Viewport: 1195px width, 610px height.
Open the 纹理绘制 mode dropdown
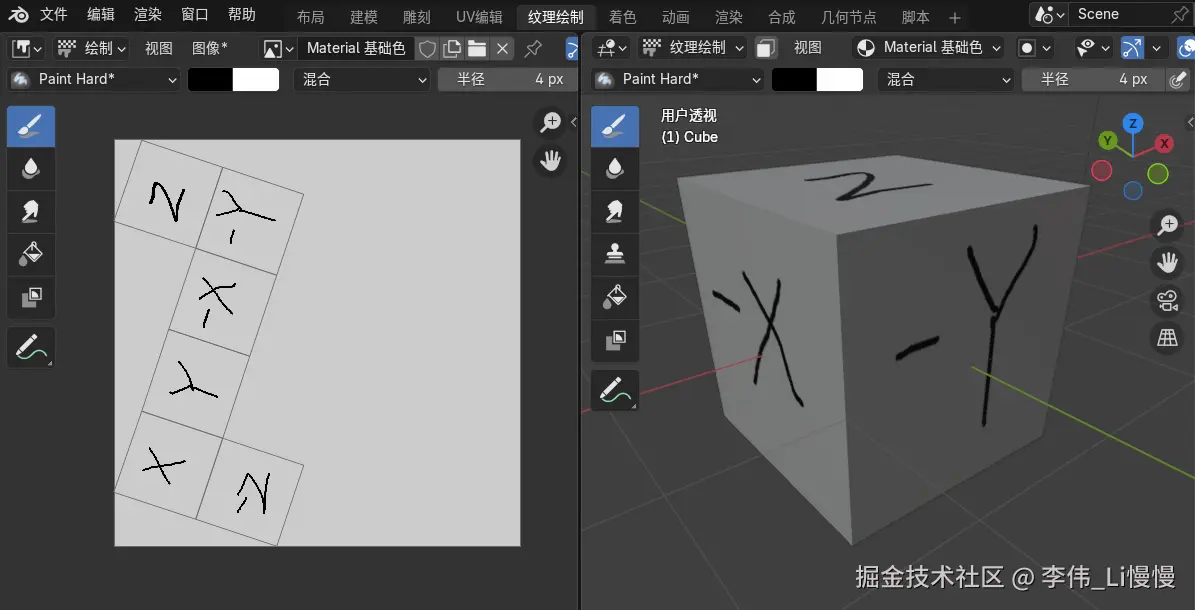(x=693, y=48)
